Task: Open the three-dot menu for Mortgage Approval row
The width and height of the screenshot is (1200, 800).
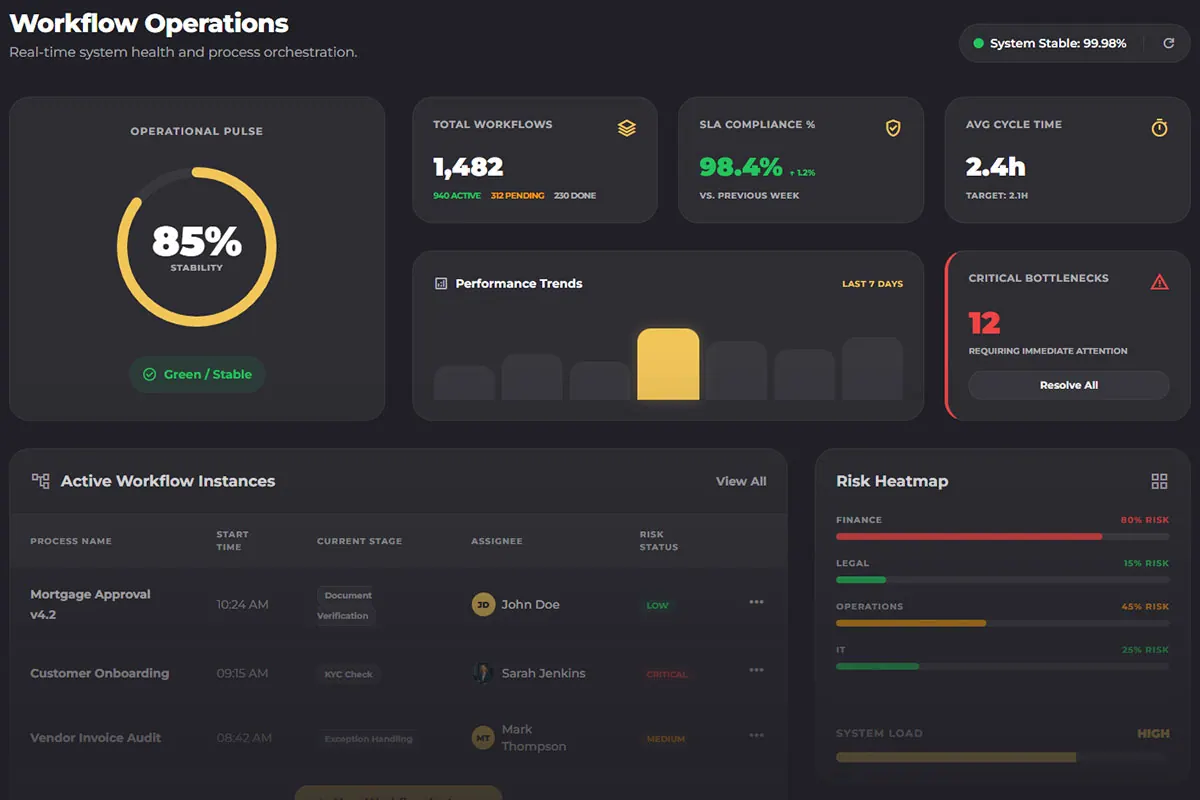Action: pos(756,602)
